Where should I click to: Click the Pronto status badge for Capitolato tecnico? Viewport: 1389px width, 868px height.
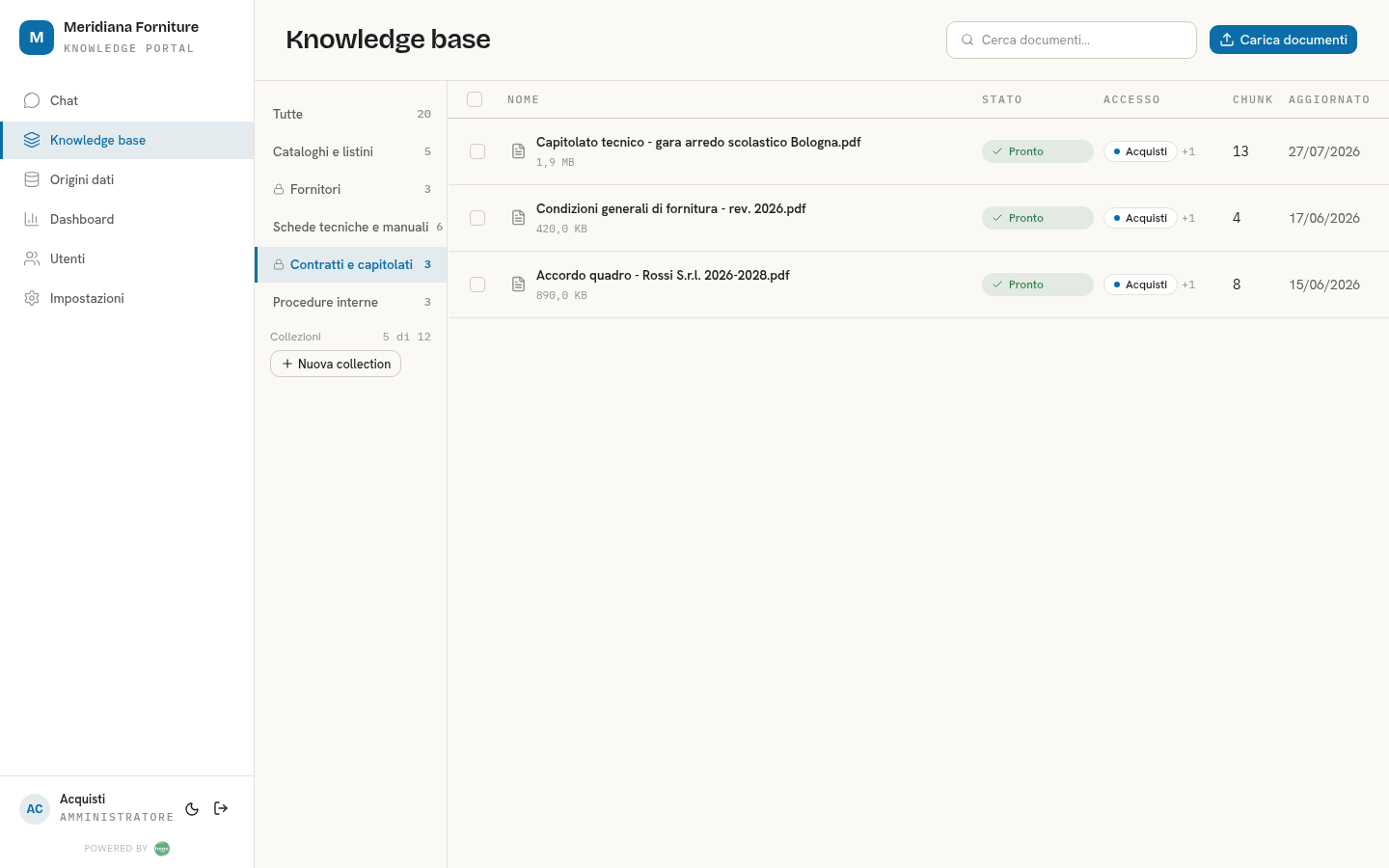tap(1038, 151)
